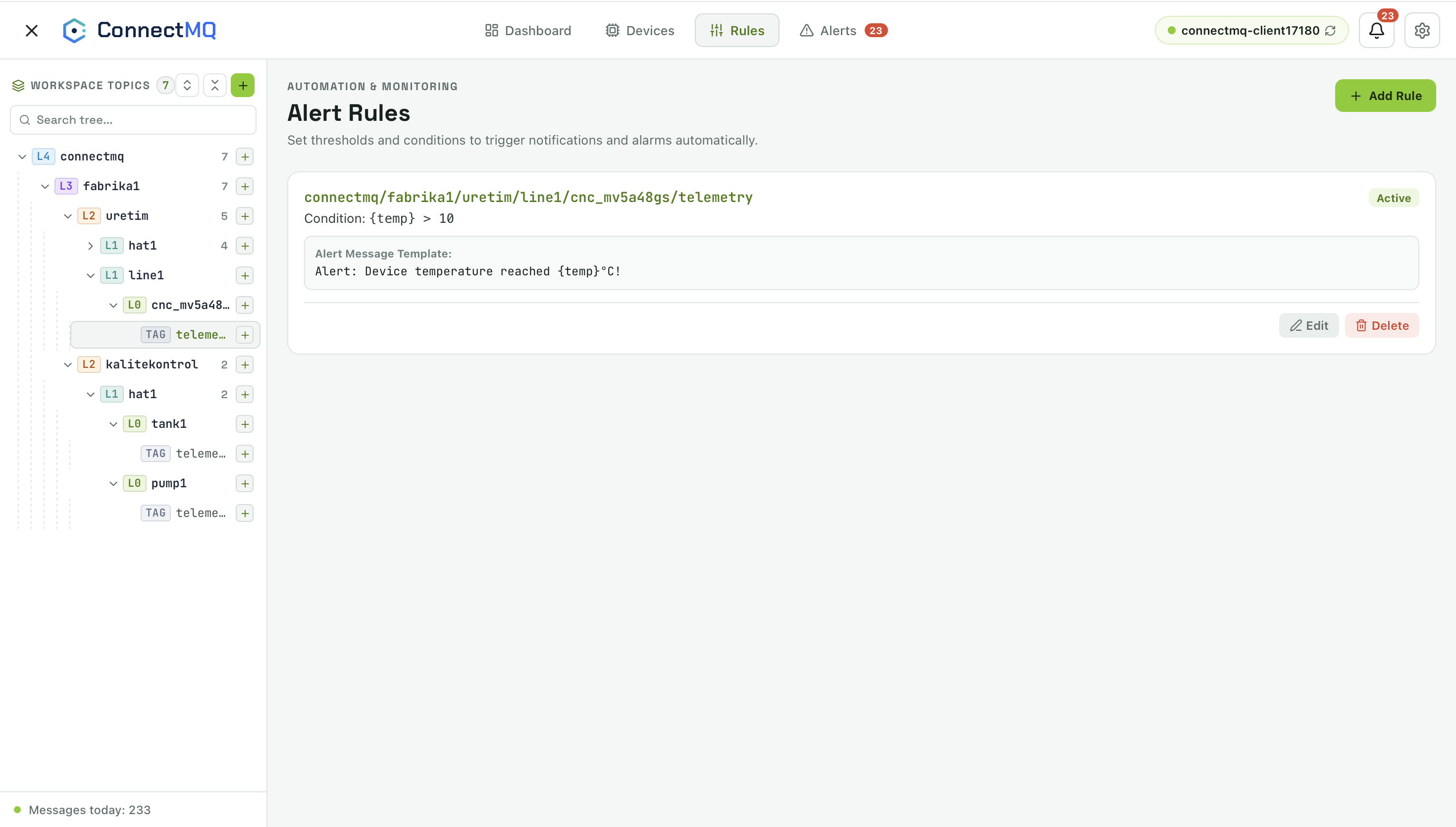
Task: Collapse the tank1 tree node
Action: (x=113, y=424)
